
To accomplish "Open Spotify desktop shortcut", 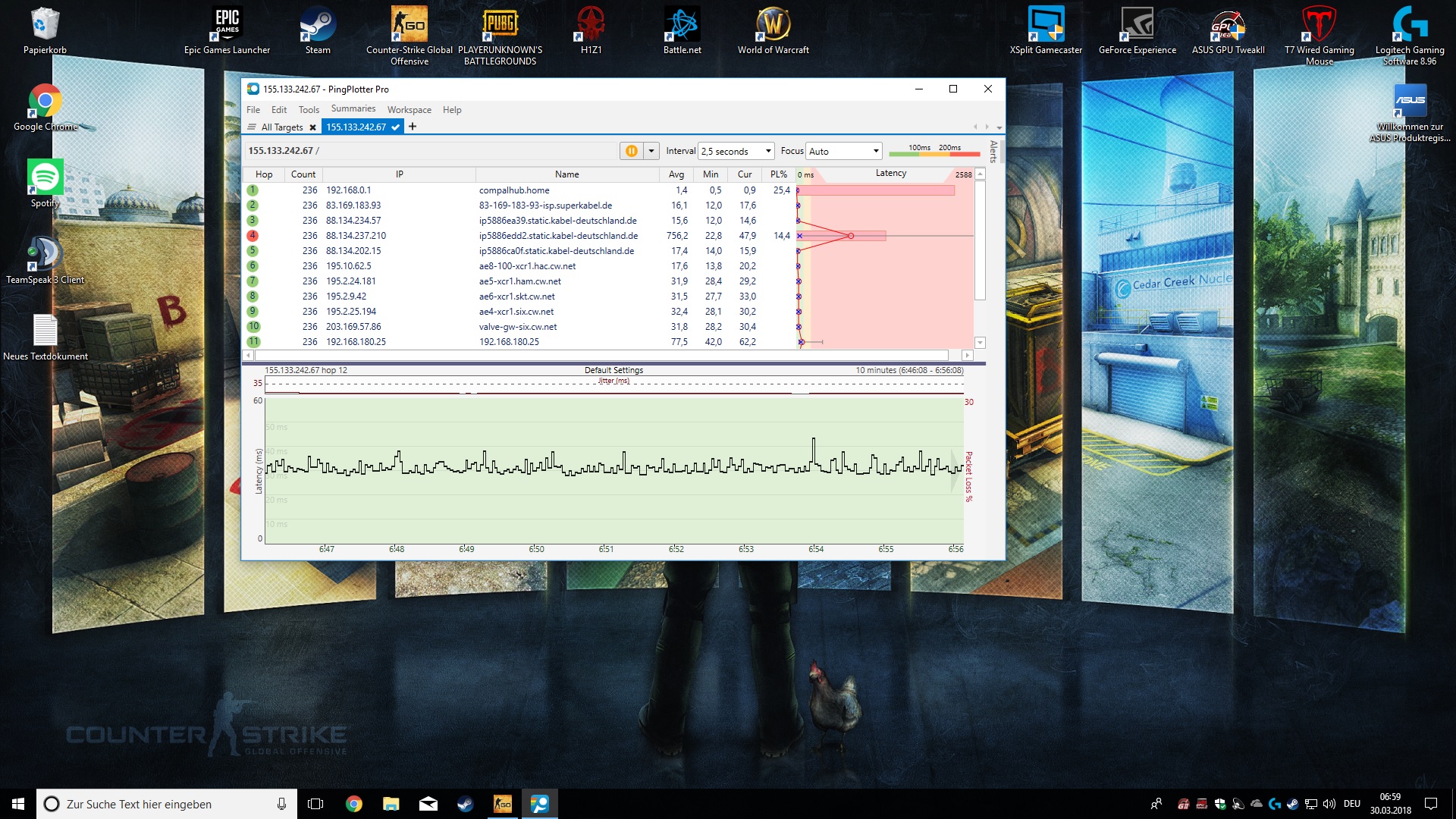I will pos(45,184).
